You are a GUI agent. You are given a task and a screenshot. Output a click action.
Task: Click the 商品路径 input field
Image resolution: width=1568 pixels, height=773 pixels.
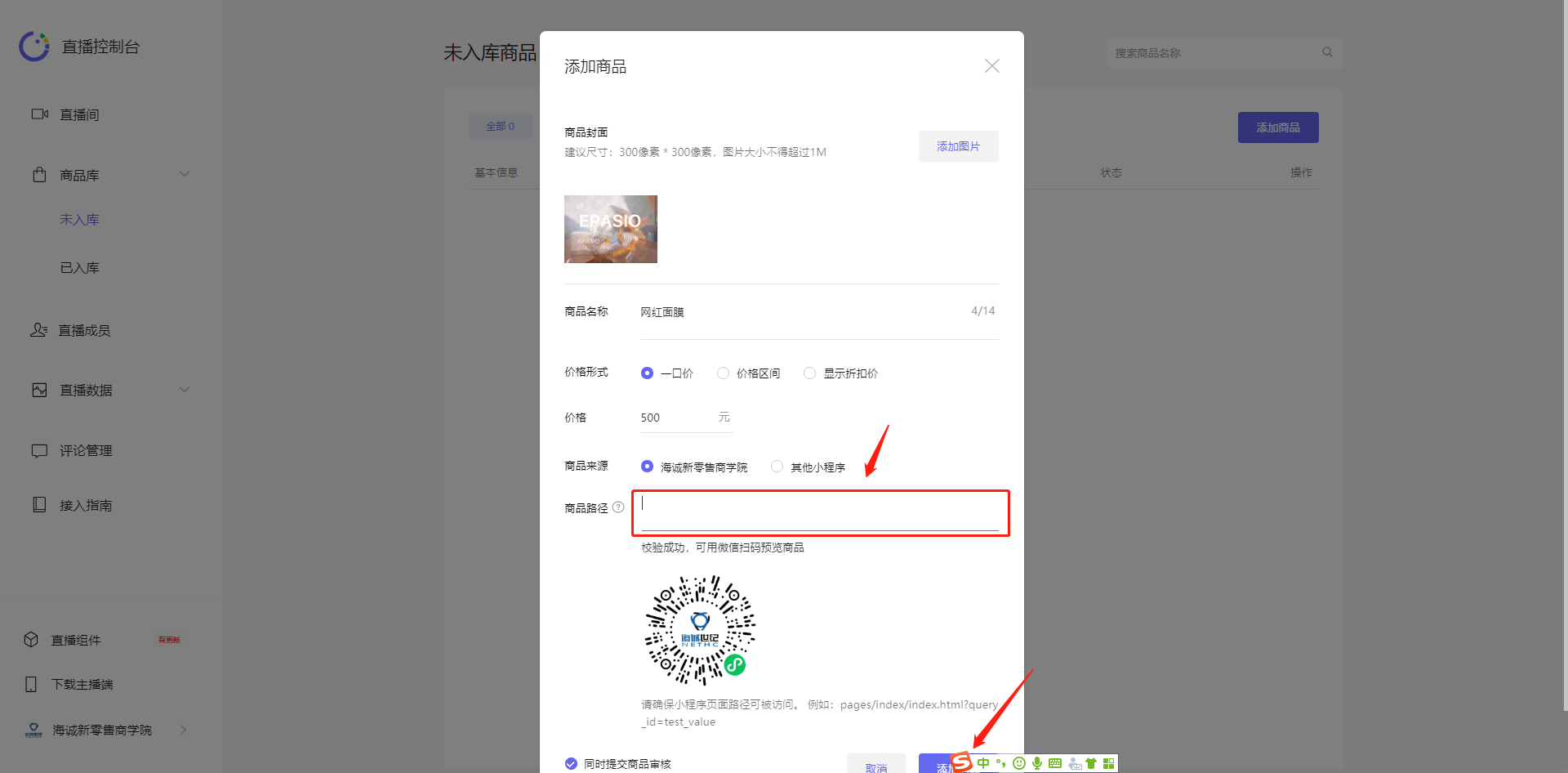[x=820, y=512]
